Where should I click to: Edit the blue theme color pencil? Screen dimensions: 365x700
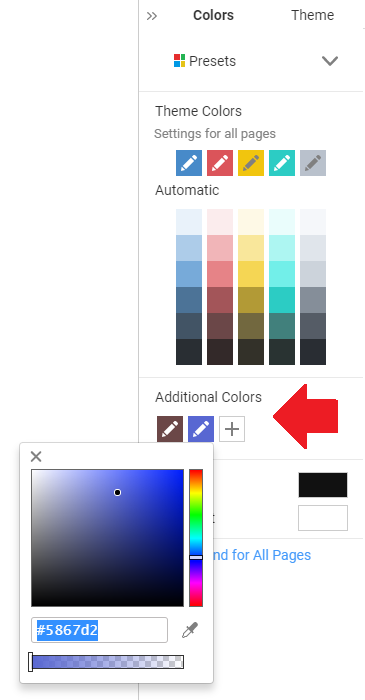click(x=189, y=163)
